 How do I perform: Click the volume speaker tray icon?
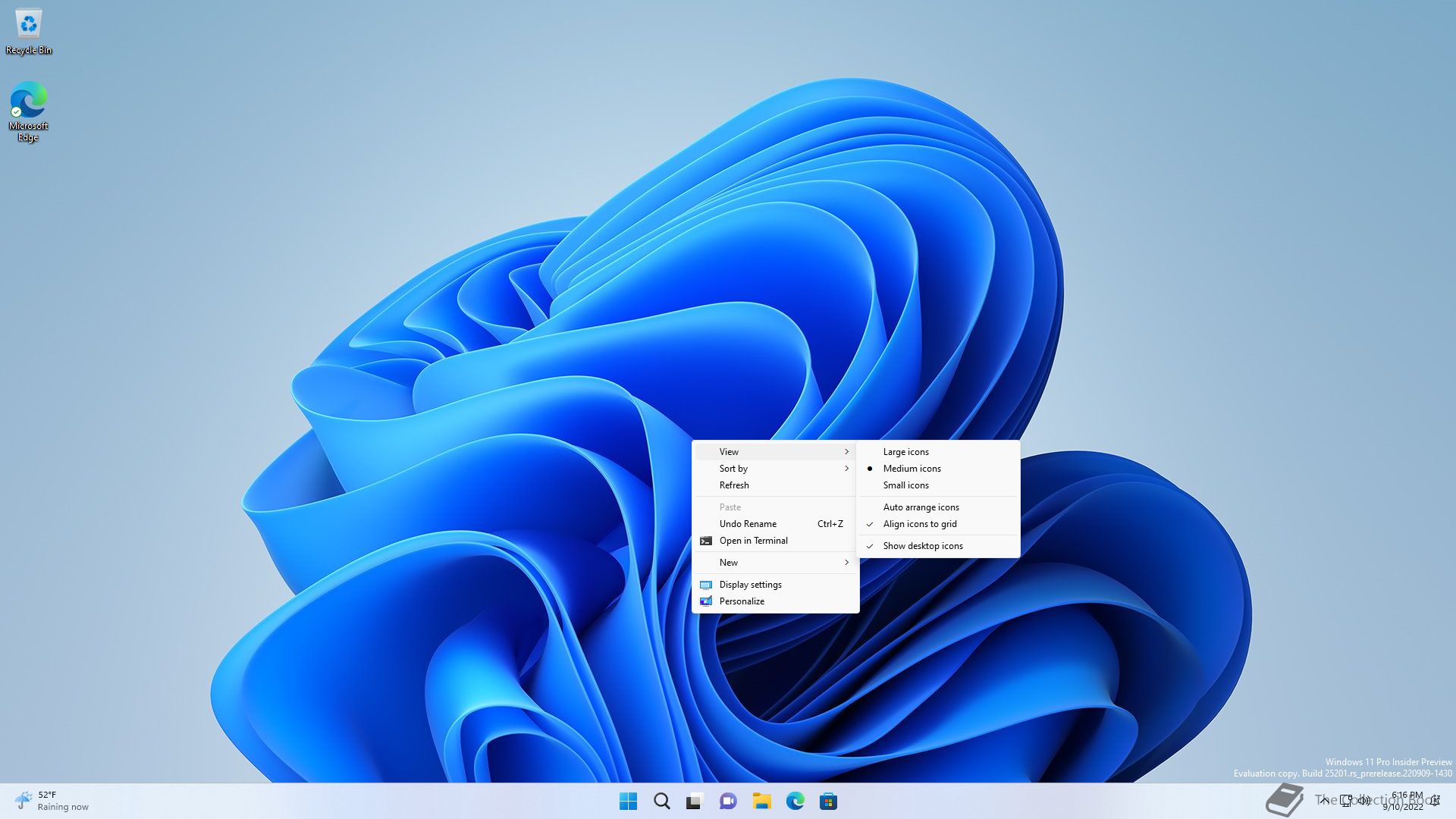click(x=1364, y=800)
